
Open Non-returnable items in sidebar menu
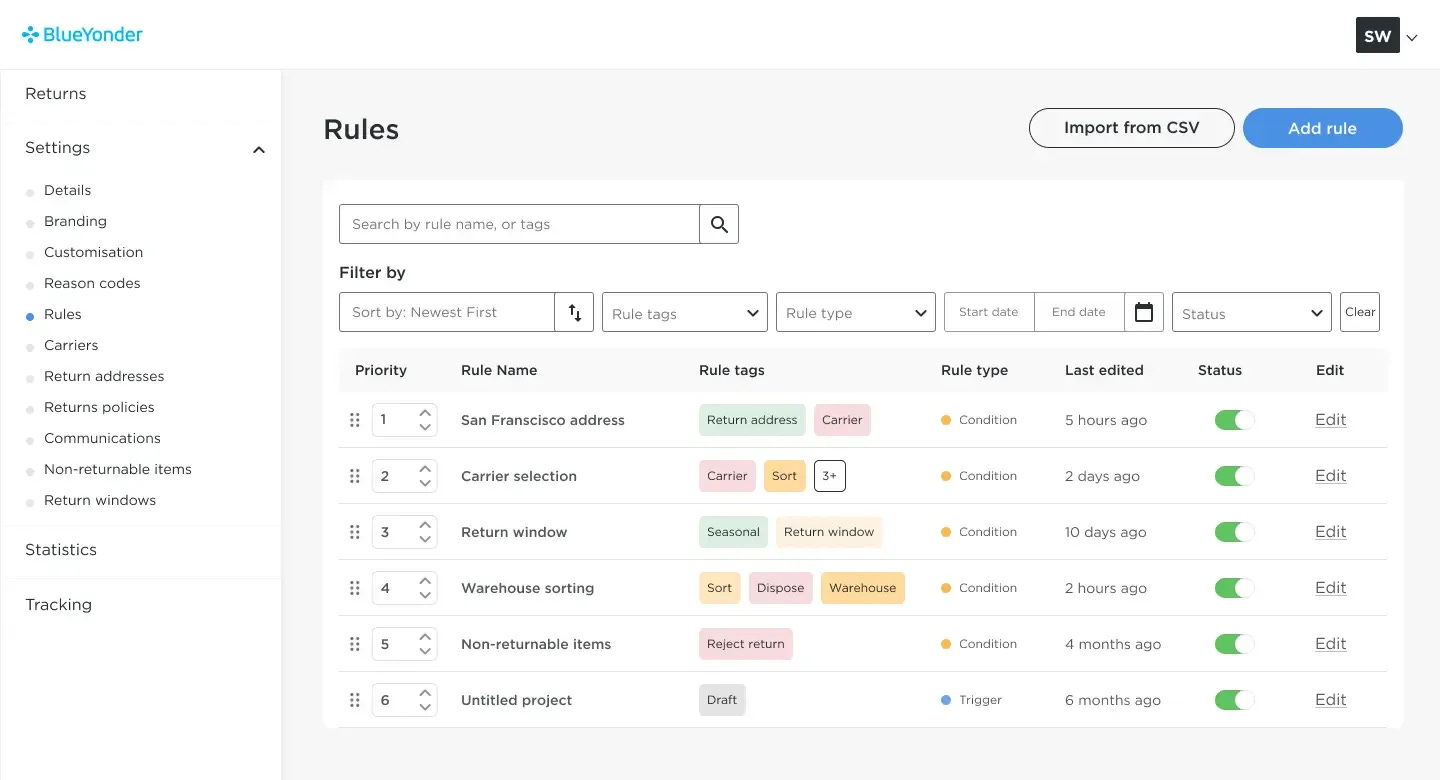118,469
